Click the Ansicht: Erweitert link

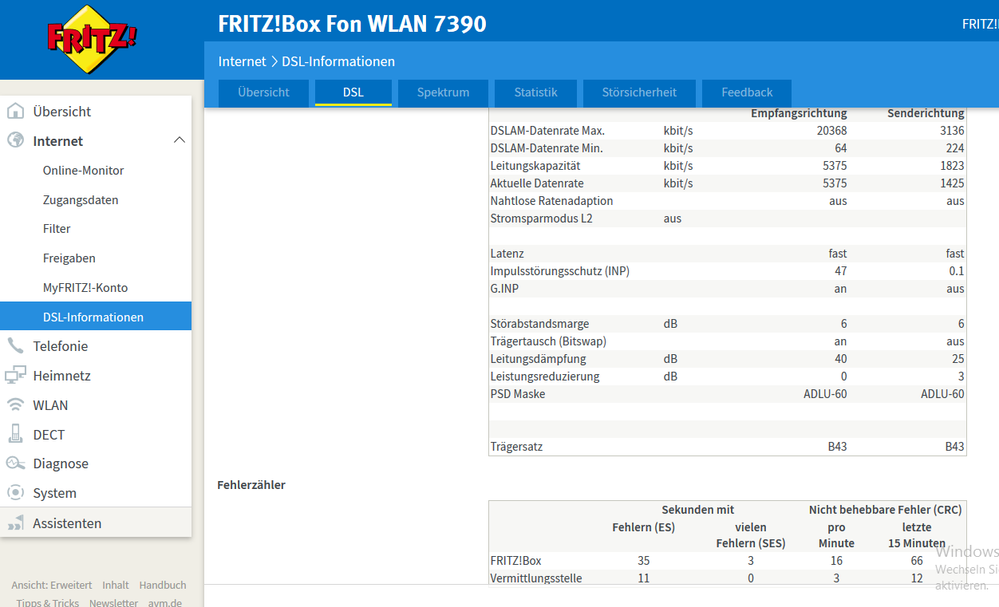[52, 585]
